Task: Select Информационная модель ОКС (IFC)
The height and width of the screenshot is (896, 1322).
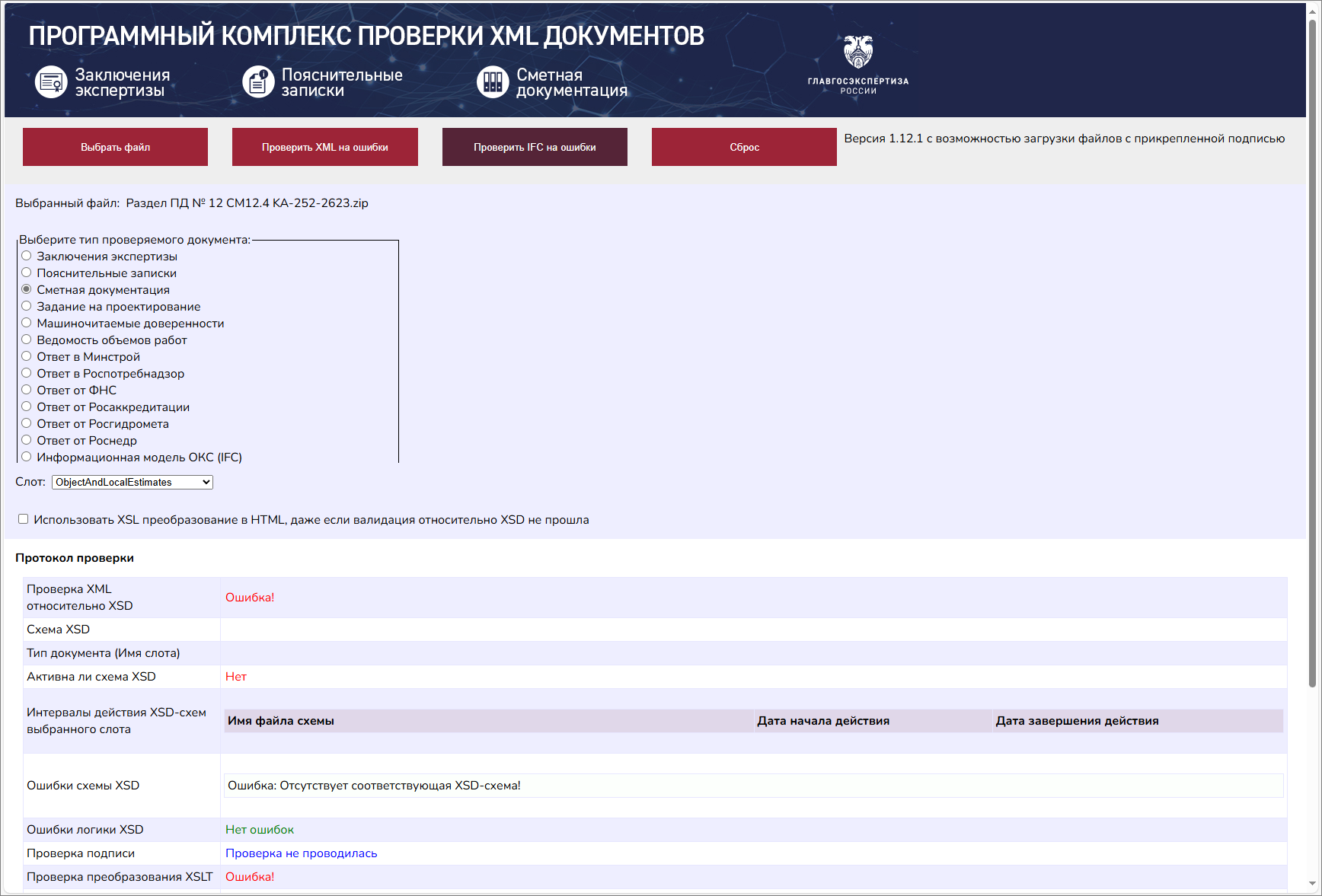Action: tap(27, 456)
